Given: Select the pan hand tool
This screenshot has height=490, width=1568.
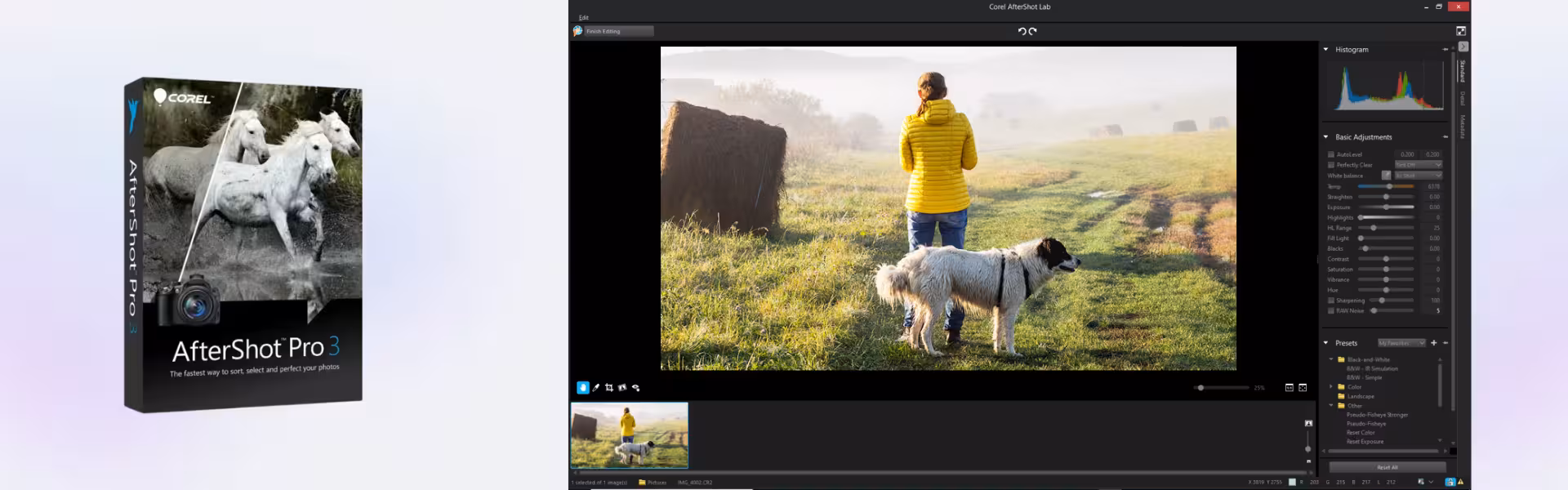Looking at the screenshot, I should coord(582,388).
